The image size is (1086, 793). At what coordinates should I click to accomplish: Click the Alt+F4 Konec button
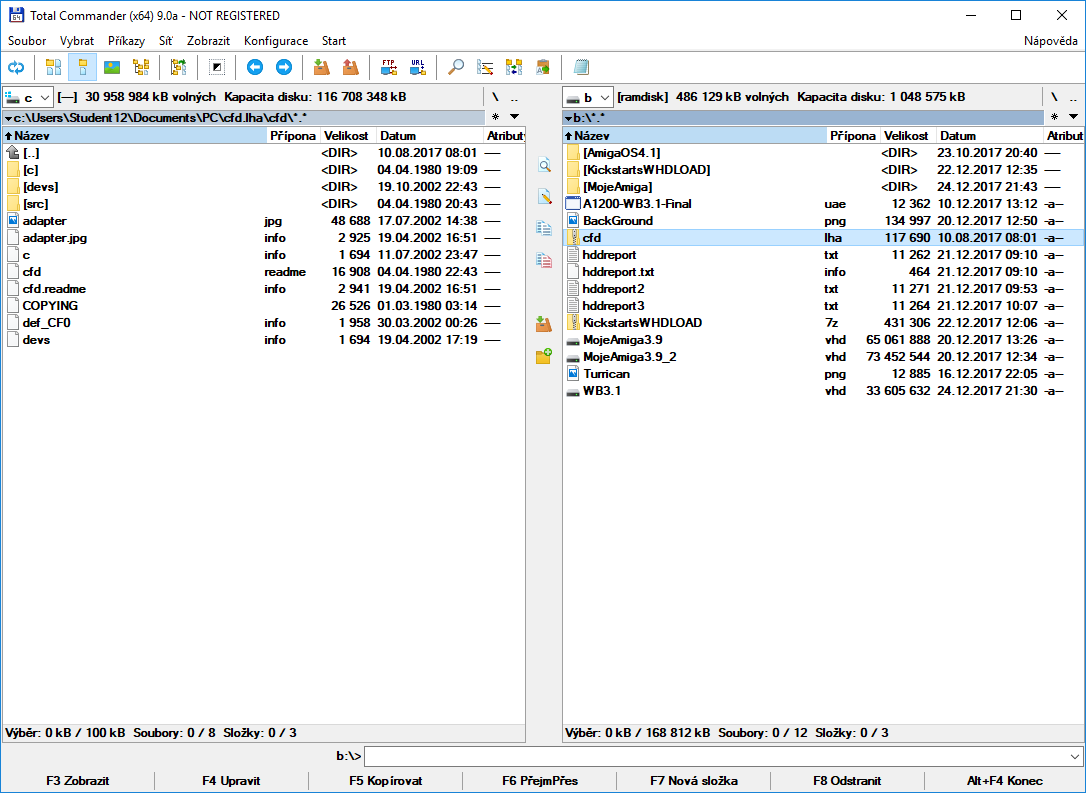tap(1005, 781)
